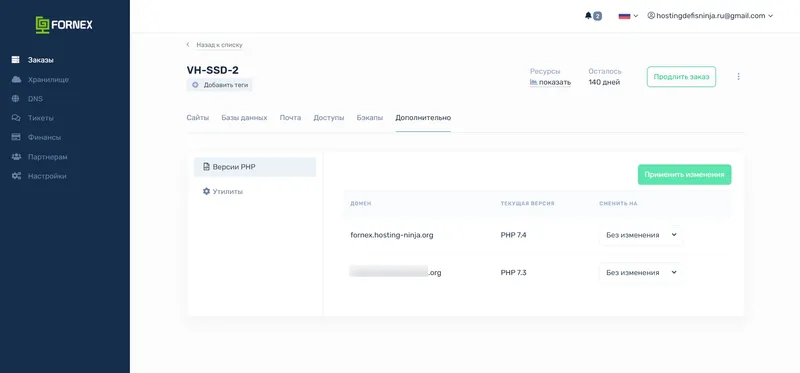Viewport: 800px width, 373px height.
Task: Click the cloud icon next to Хранилище
Action: point(16,80)
